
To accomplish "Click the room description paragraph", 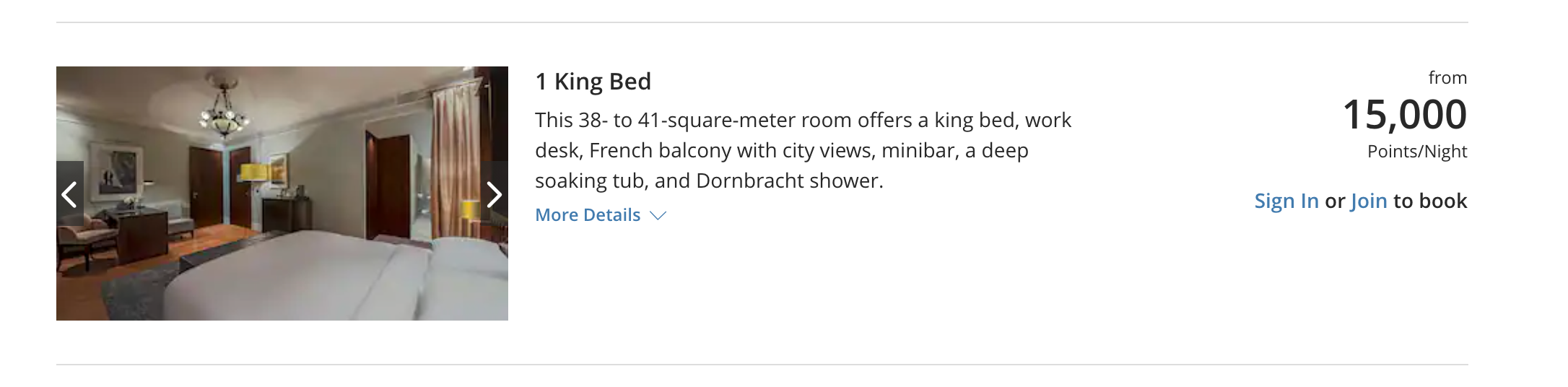I will (803, 150).
